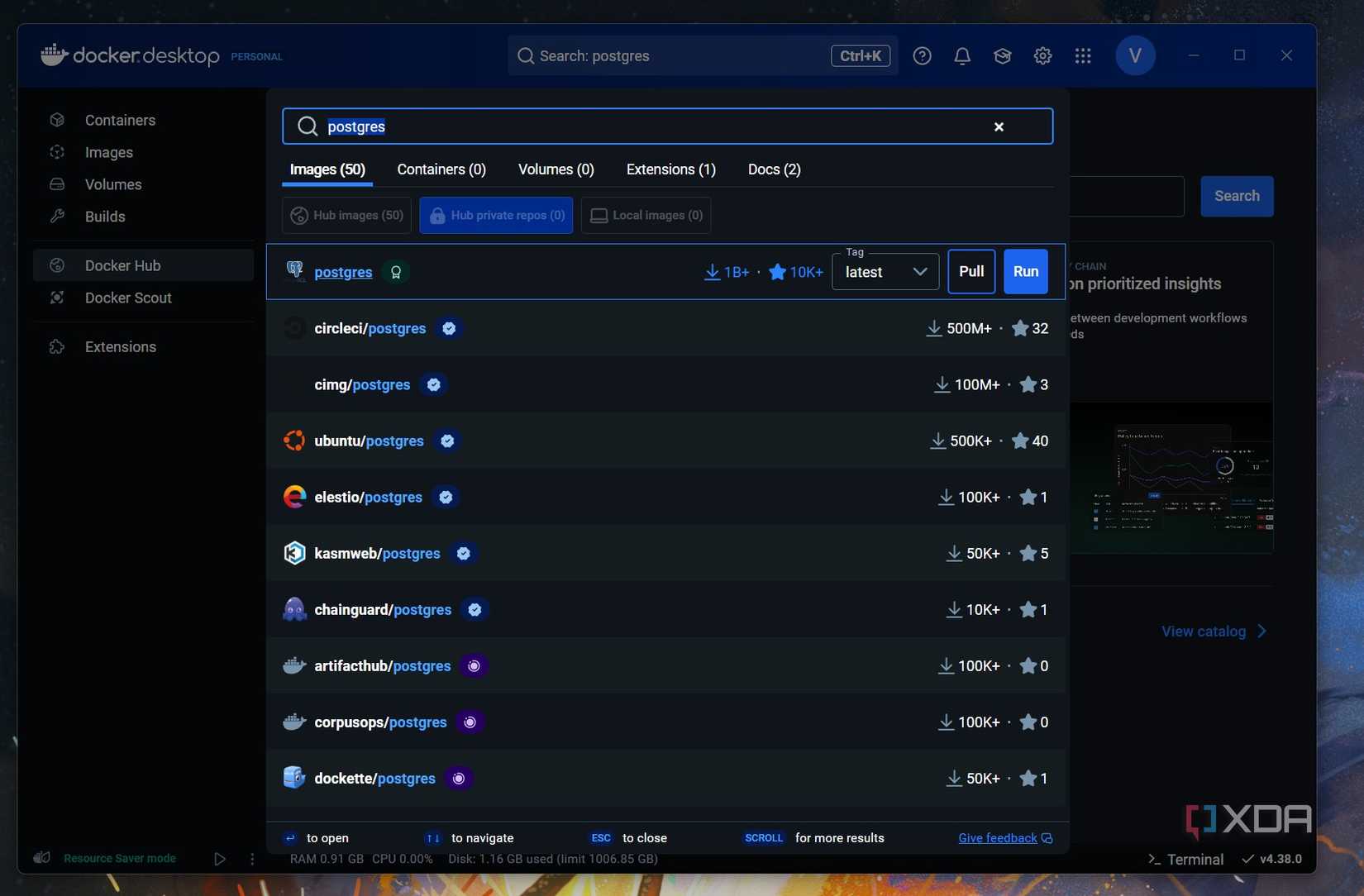Click the v4.38.0 version indicator

tap(1272, 859)
